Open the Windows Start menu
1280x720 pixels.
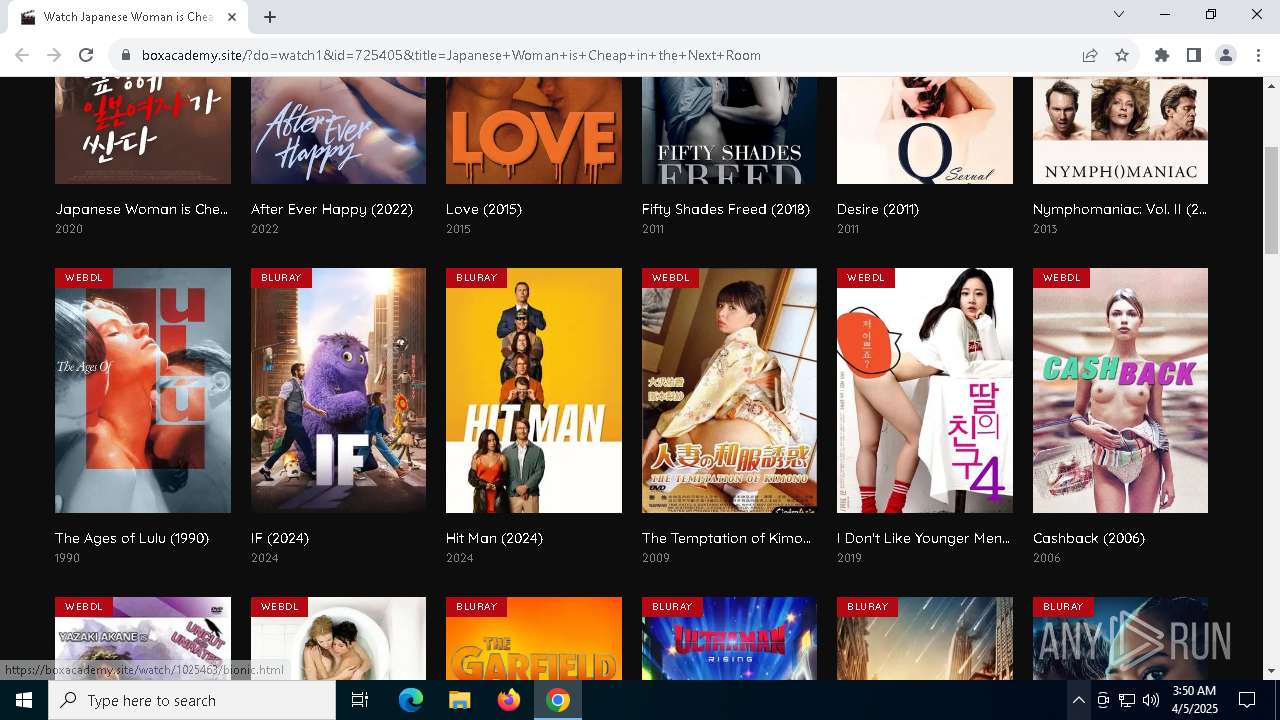tap(24, 700)
